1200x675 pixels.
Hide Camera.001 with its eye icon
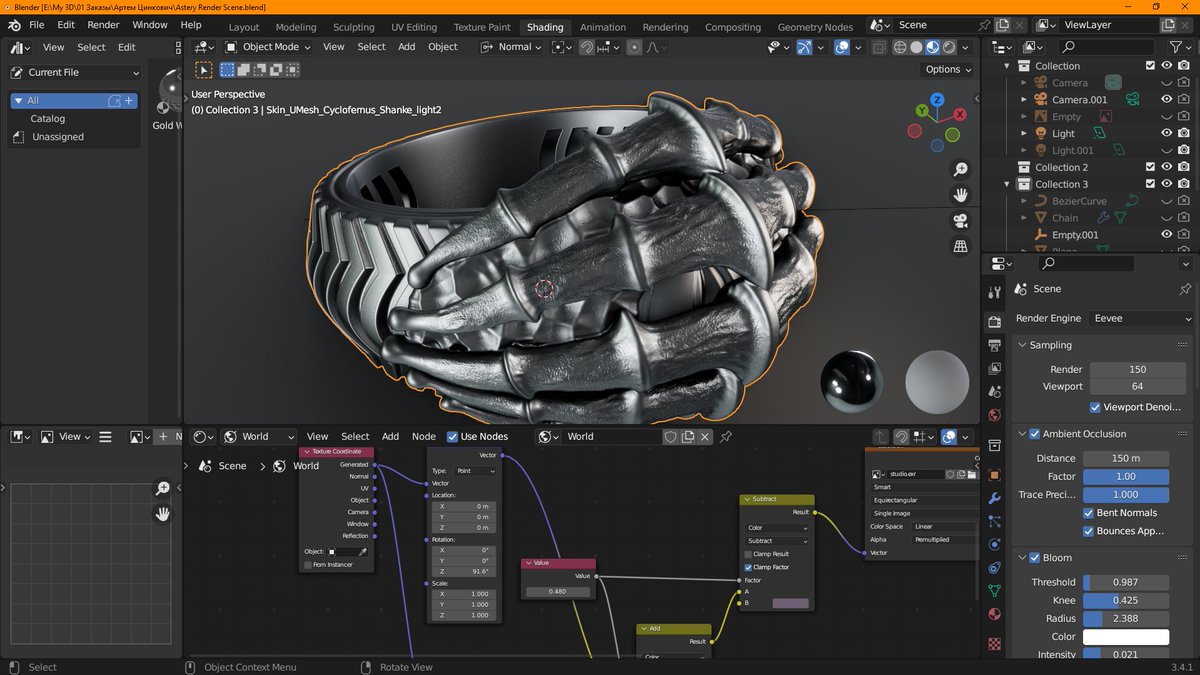pyautogui.click(x=1167, y=100)
